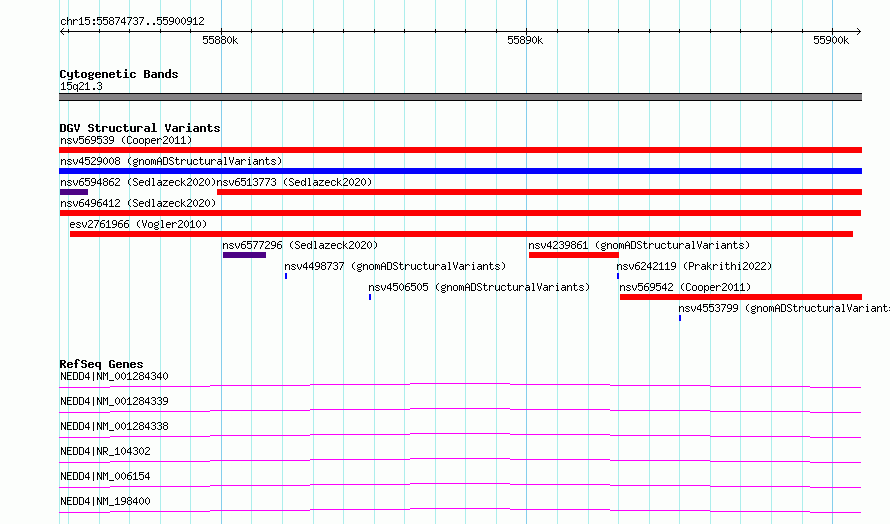Screen dimensions: 890x524
Task: Select the gray 15q21.3 cytogenetic band bar
Action: 460,97
